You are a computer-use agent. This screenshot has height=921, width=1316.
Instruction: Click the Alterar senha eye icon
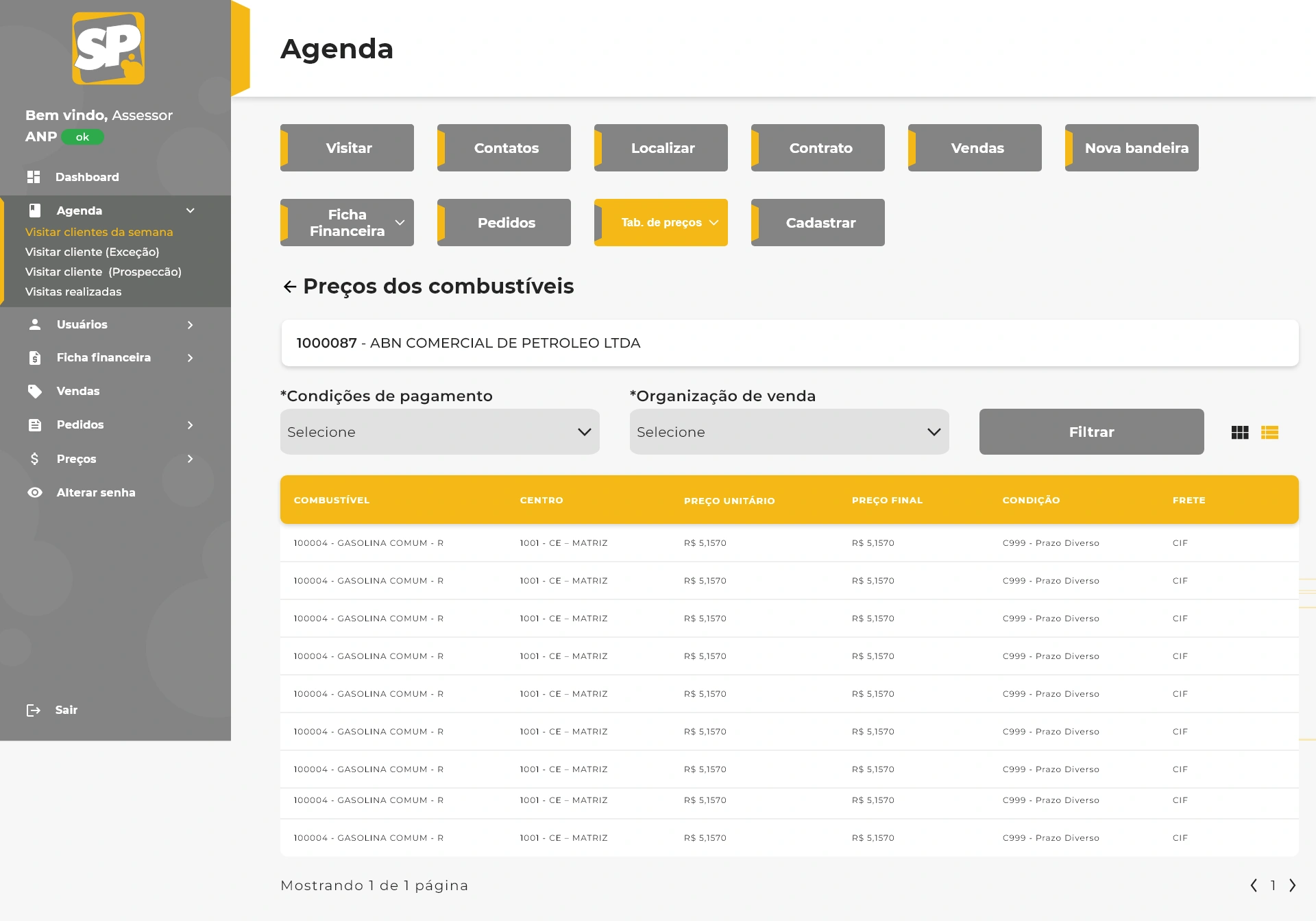(35, 492)
